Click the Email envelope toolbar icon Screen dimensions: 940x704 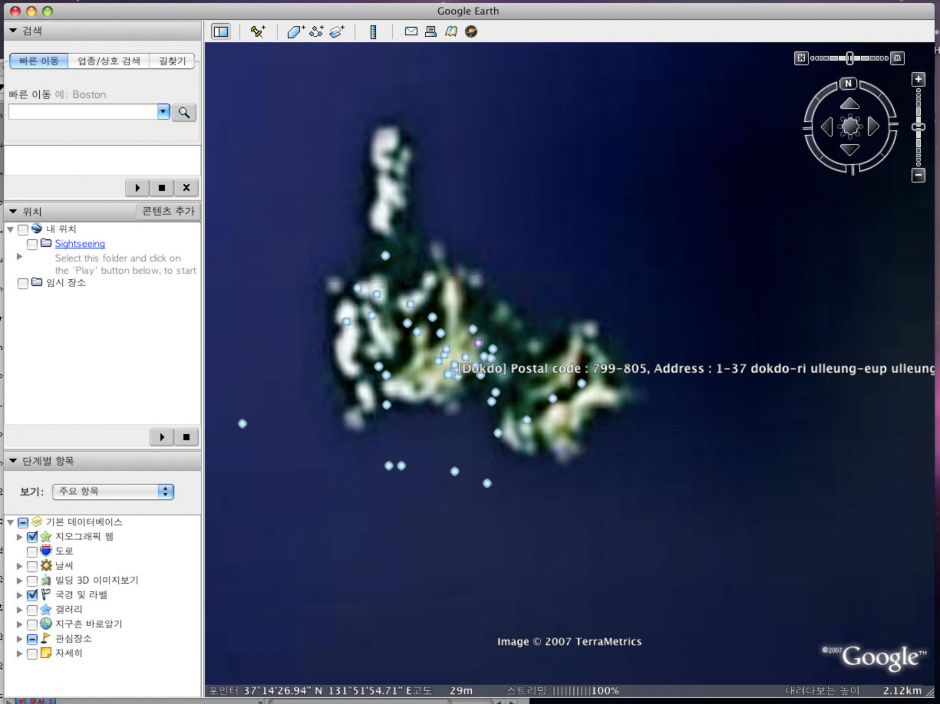pyautogui.click(x=411, y=31)
